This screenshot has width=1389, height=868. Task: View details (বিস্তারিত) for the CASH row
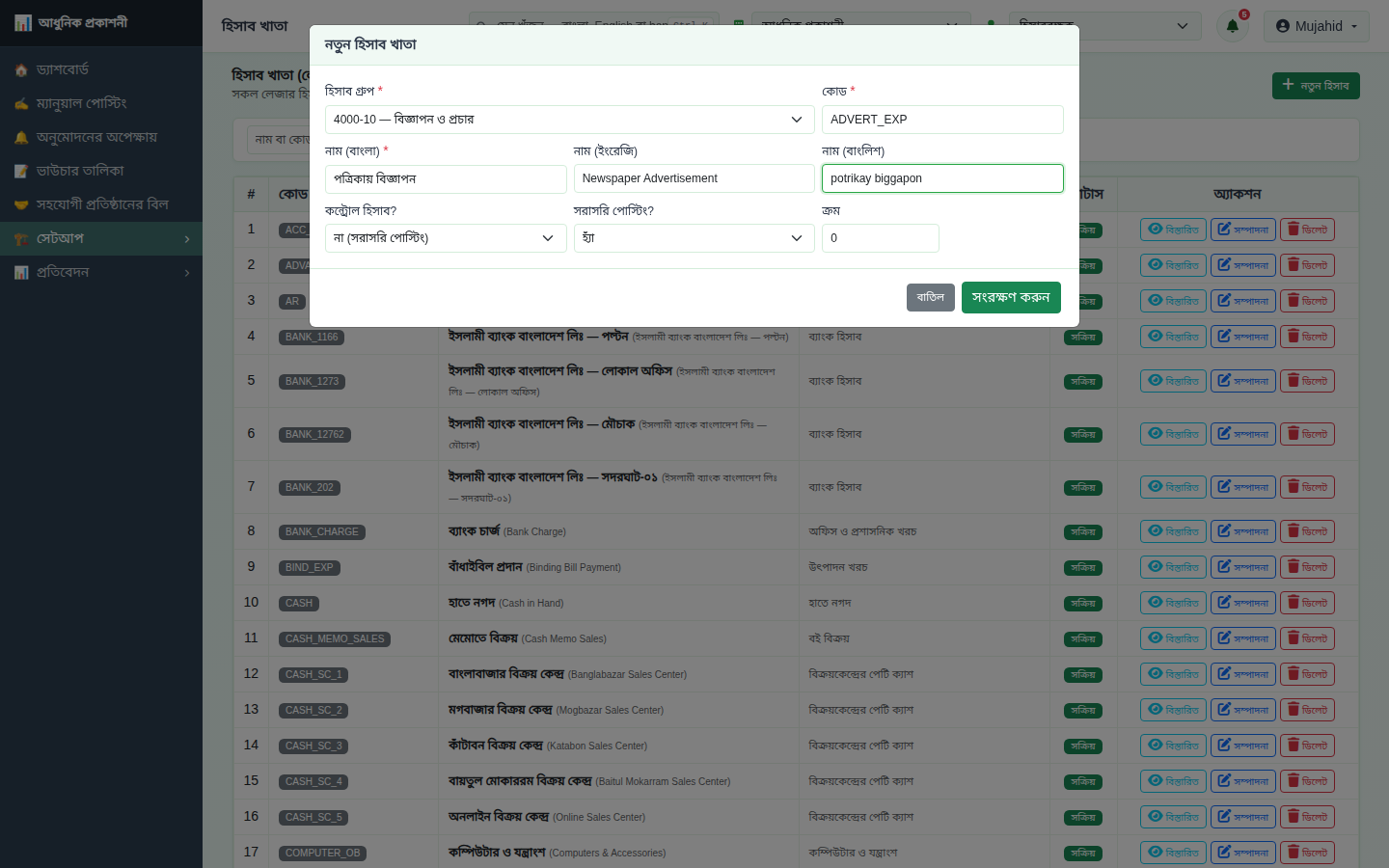(1174, 603)
